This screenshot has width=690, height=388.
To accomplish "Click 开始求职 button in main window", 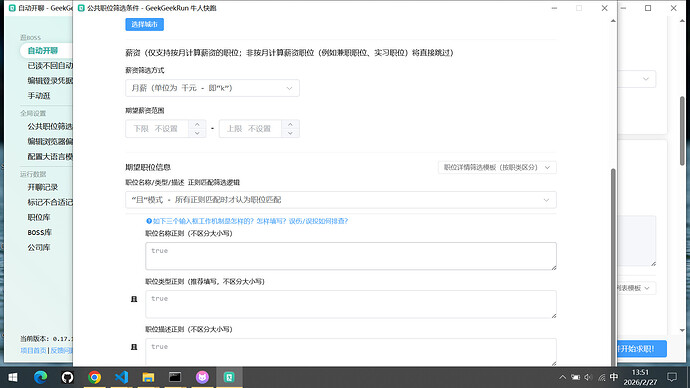I will 642,349.
